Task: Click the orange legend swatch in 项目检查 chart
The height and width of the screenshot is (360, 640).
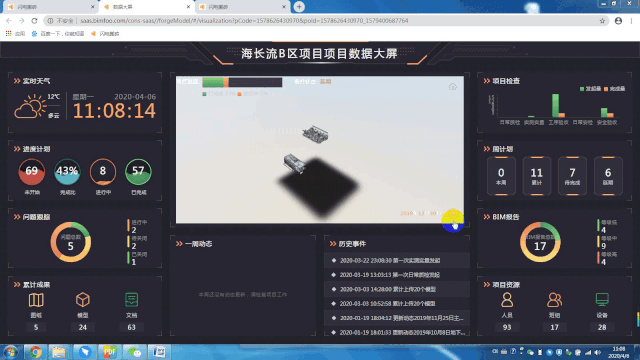Action: tap(606, 89)
